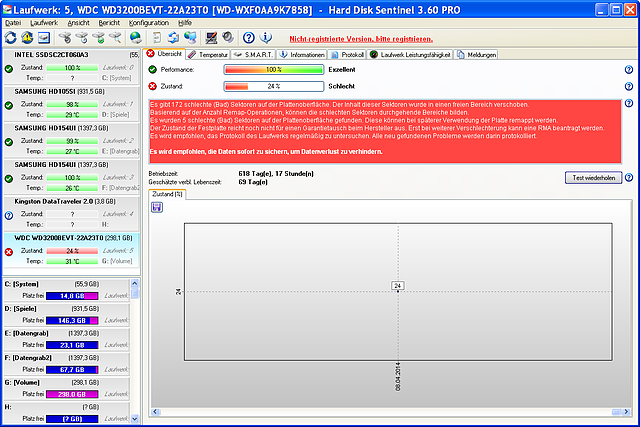Click the estimated lifetime value 69 Tag(e)
This screenshot has height=427, width=640.
(x=253, y=182)
